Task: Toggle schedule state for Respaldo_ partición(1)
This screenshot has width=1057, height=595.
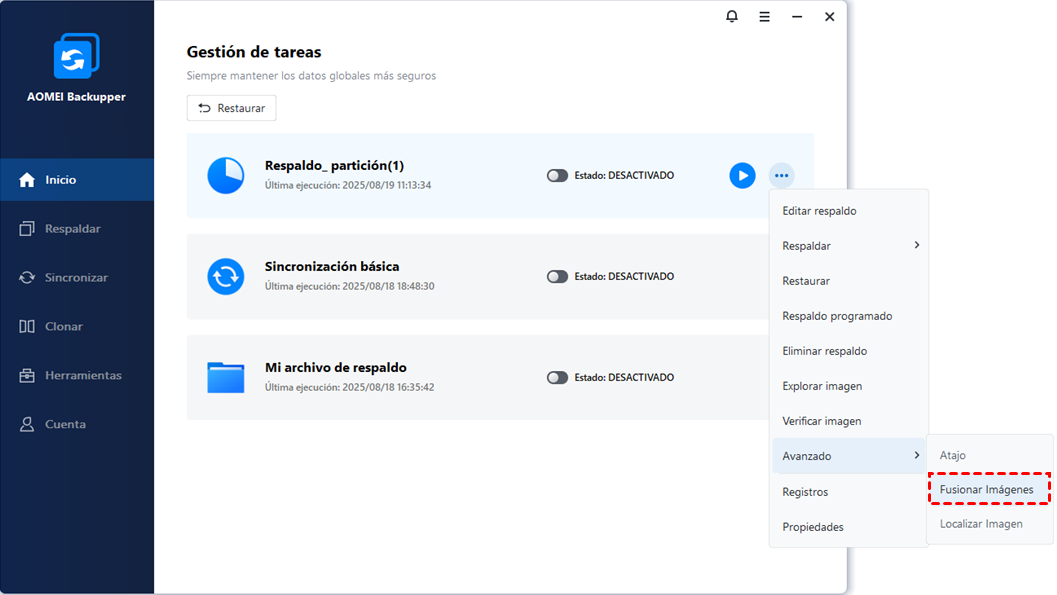Action: click(557, 176)
